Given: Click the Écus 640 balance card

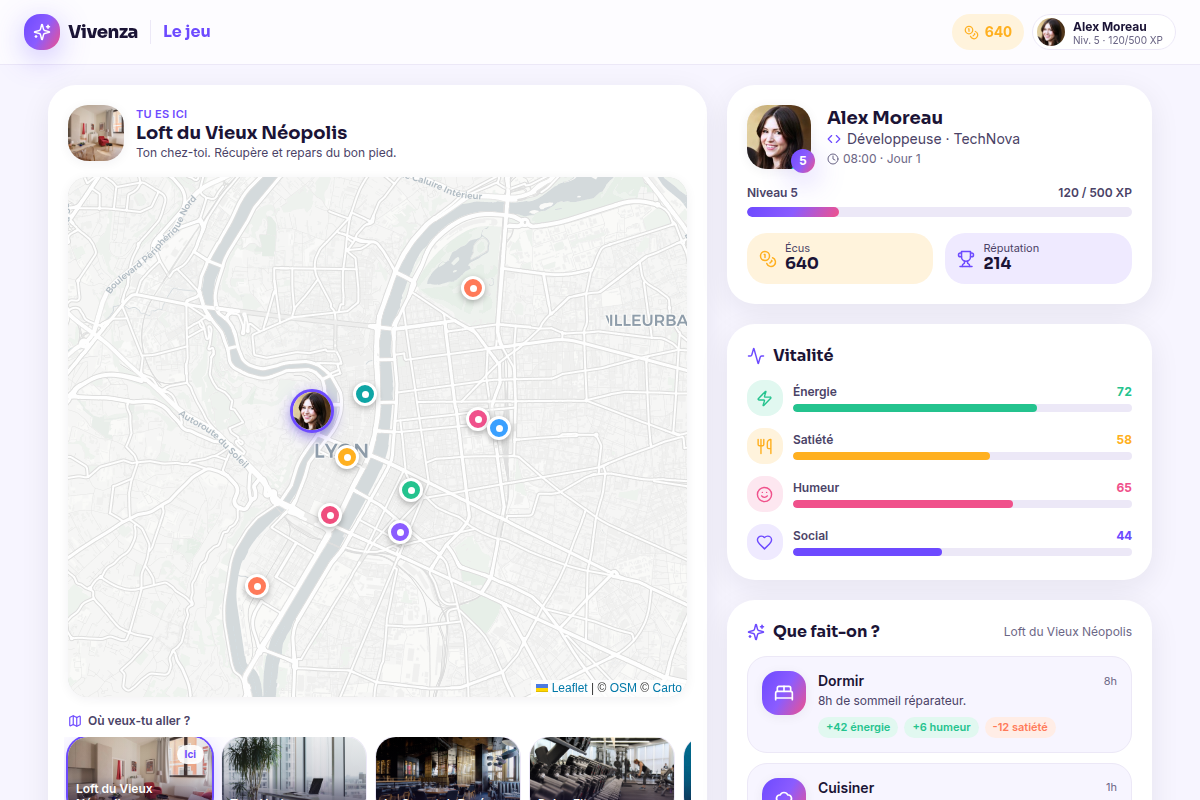Looking at the screenshot, I should [840, 259].
